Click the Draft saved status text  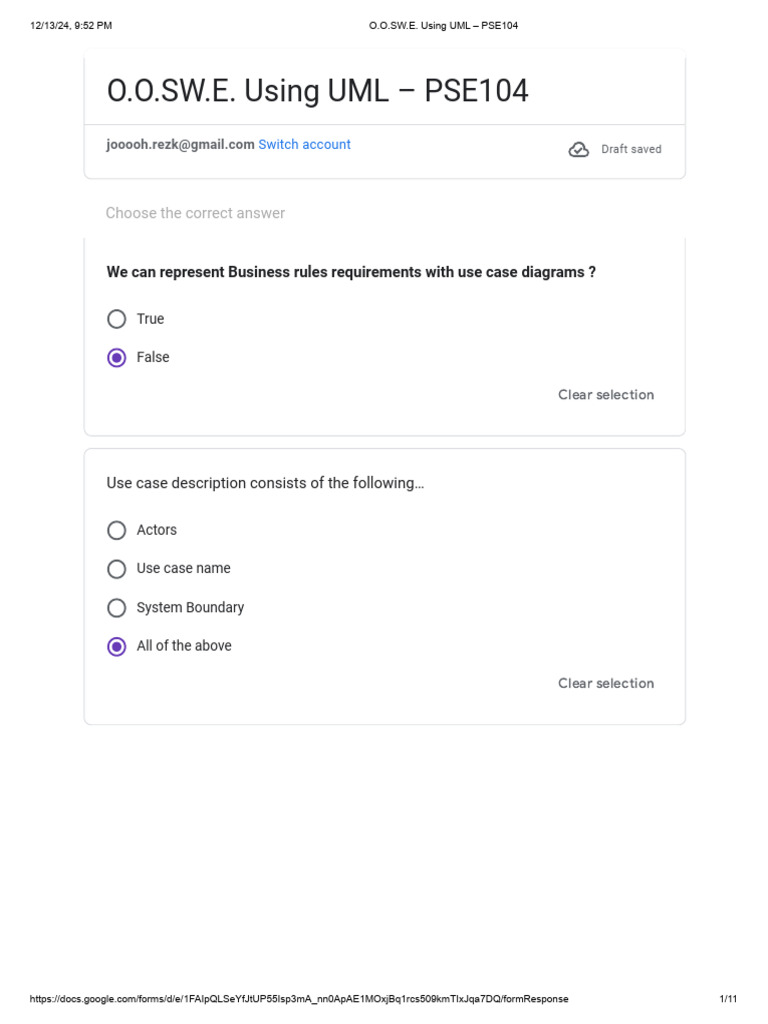(631, 149)
